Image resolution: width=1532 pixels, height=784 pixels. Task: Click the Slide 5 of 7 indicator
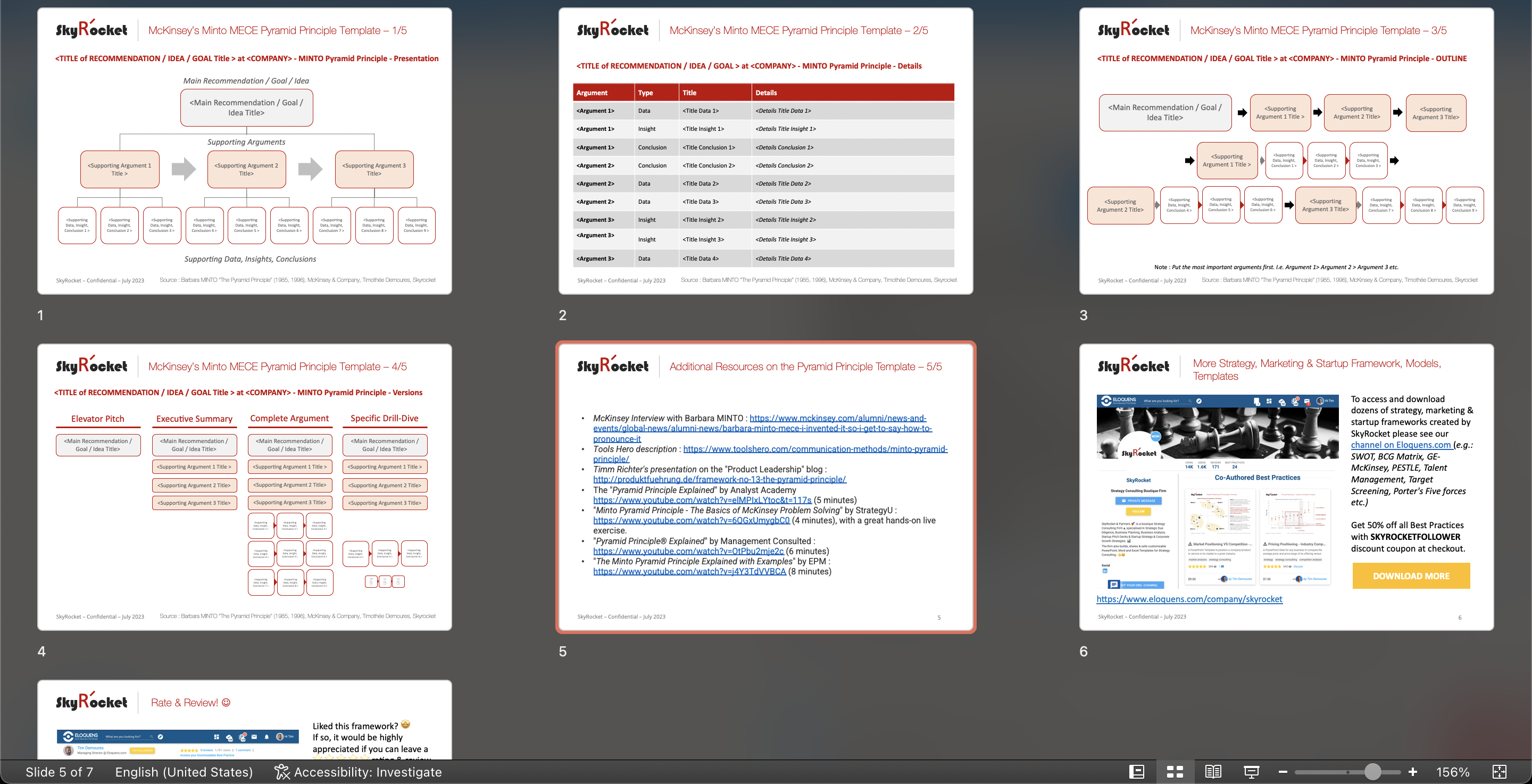[60, 772]
